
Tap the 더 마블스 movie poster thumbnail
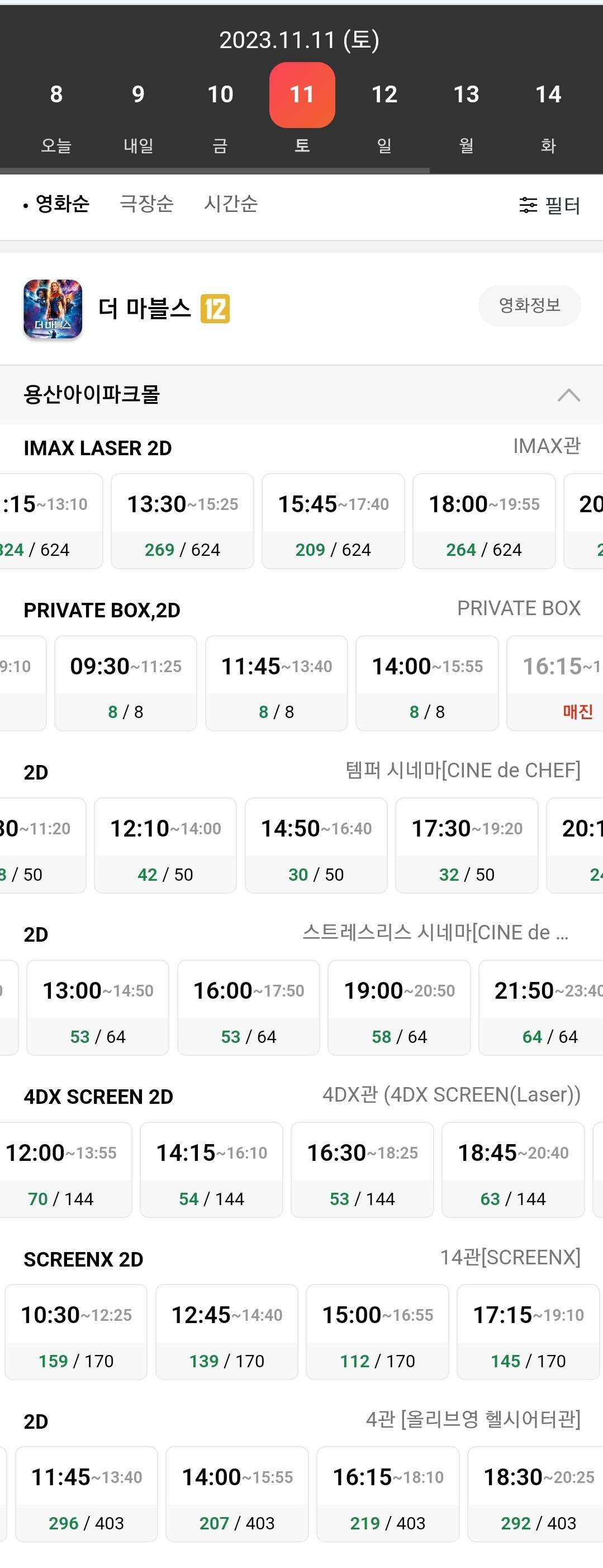point(53,309)
